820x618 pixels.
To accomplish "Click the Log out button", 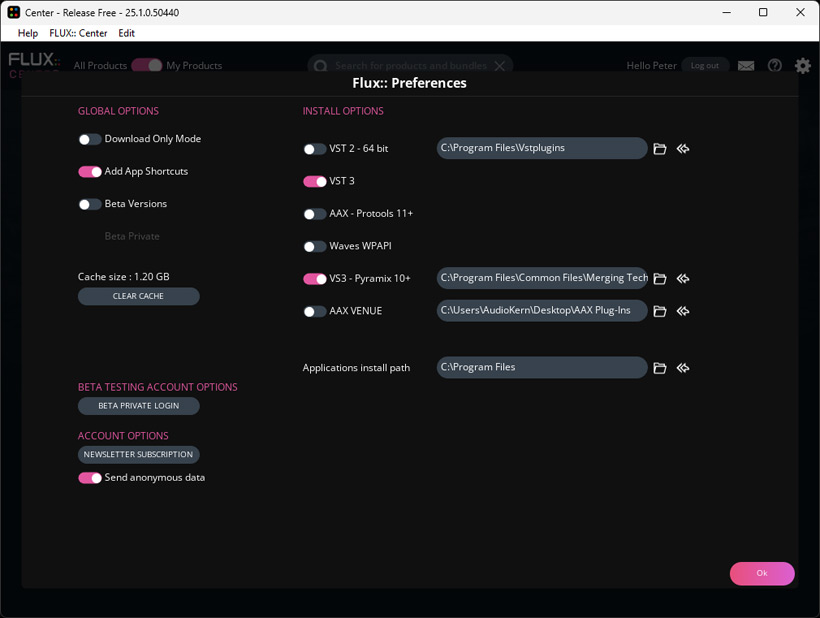I will 705,65.
